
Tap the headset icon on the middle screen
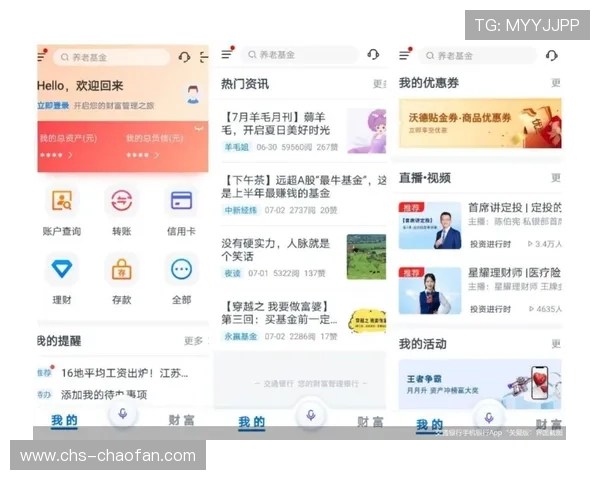(373, 54)
